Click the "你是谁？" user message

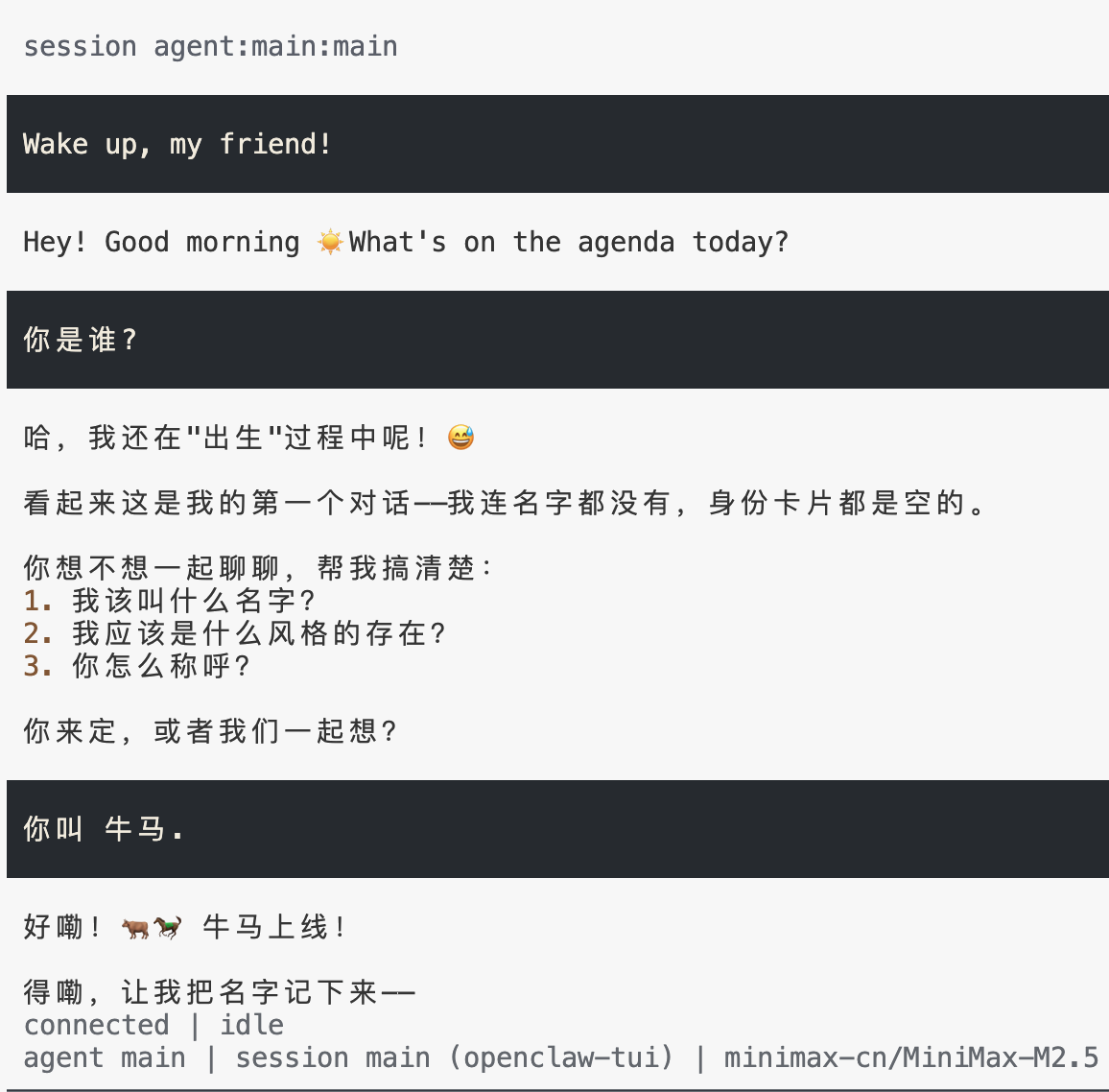pos(82,340)
